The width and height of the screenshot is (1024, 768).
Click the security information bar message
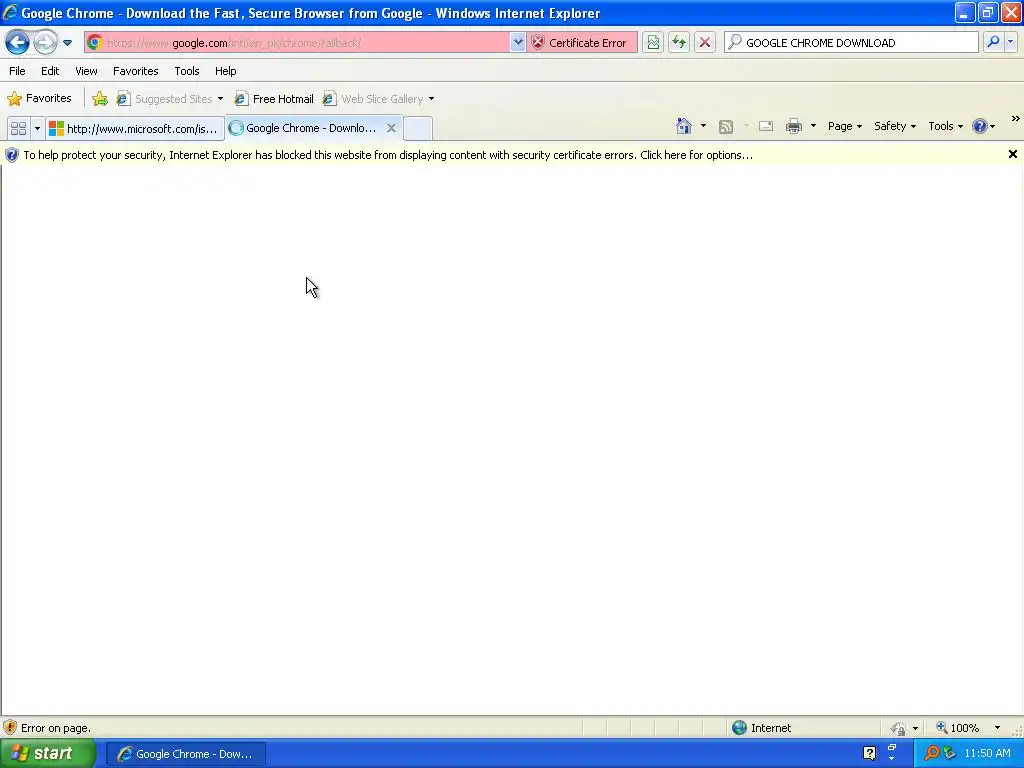coord(388,155)
